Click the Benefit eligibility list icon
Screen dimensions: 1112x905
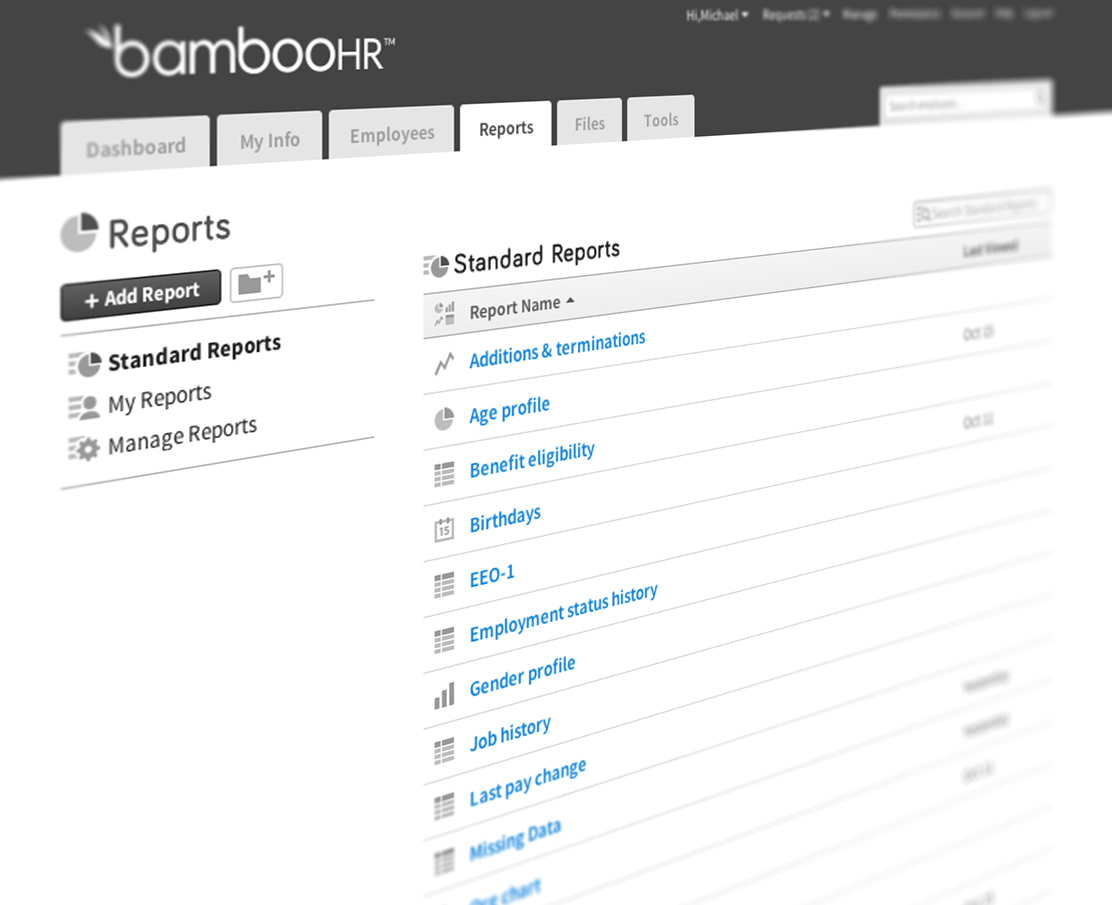tap(443, 473)
